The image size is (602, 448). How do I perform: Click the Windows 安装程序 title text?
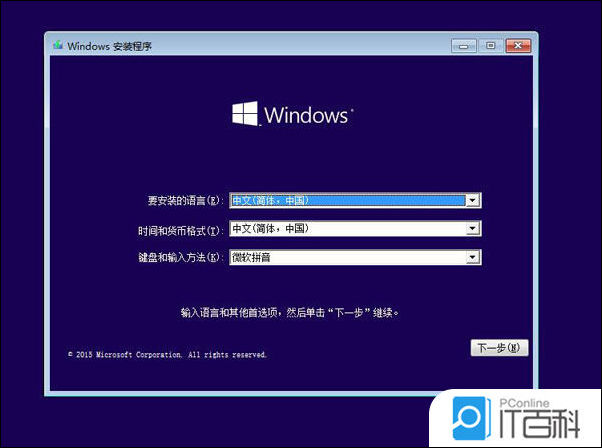coord(109,46)
